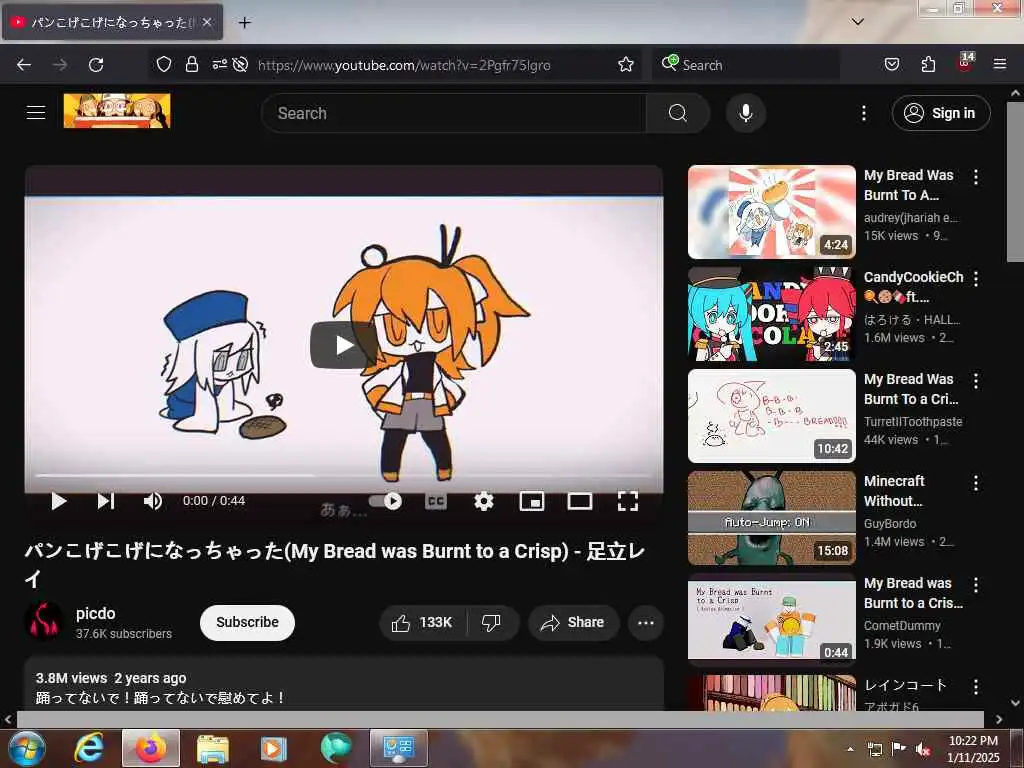Image resolution: width=1024 pixels, height=768 pixels.
Task: Open Minecraft Without video thumbnail
Action: coord(771,518)
